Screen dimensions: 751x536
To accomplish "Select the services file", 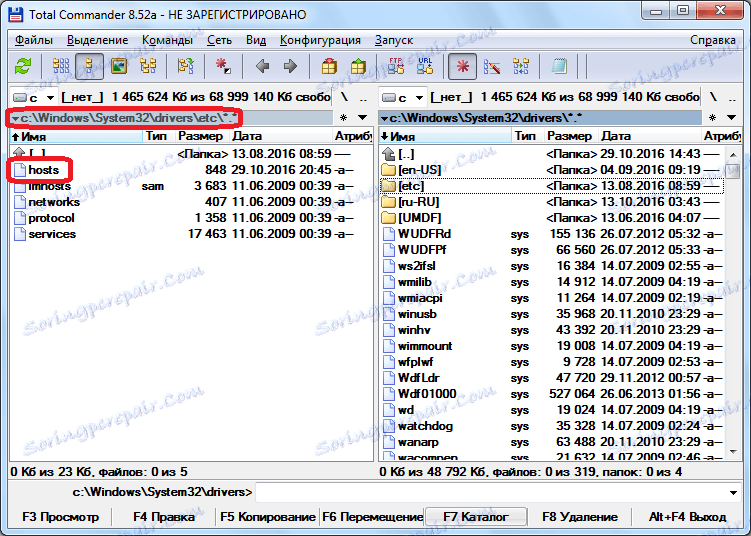I will coord(191,234).
